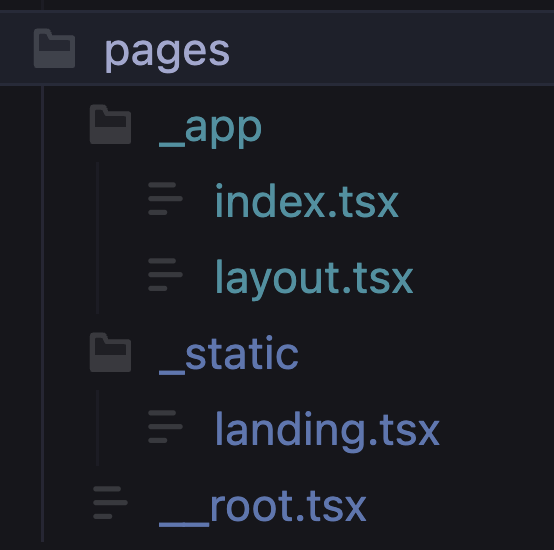Collapse the _app folder by its label
554x550 pixels.
[210, 130]
